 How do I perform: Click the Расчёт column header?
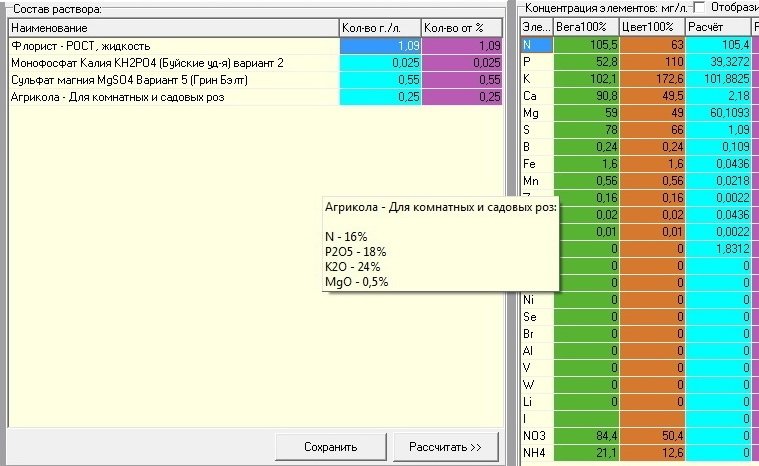(x=718, y=27)
